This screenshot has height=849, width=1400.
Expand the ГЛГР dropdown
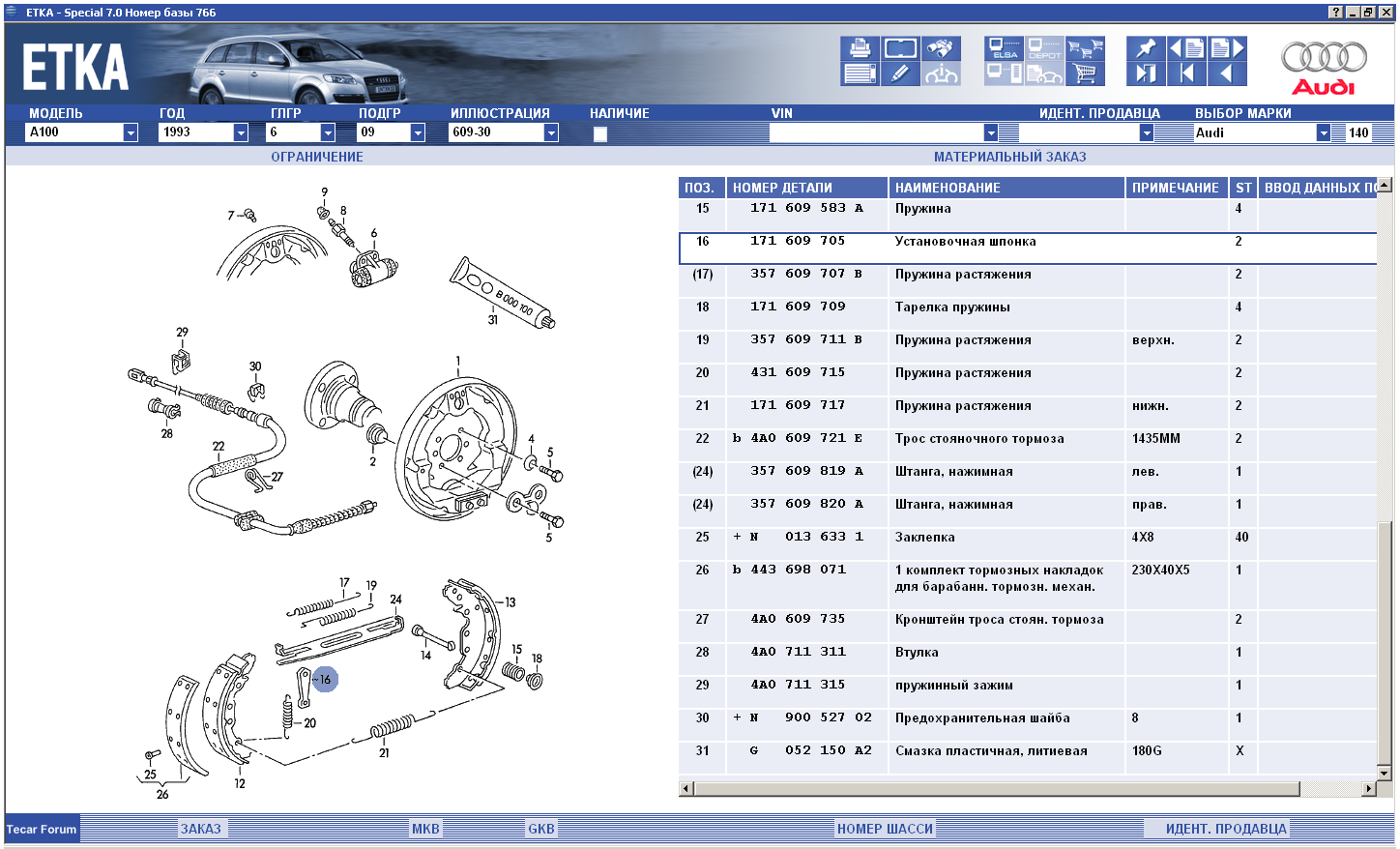pyautogui.click(x=328, y=132)
